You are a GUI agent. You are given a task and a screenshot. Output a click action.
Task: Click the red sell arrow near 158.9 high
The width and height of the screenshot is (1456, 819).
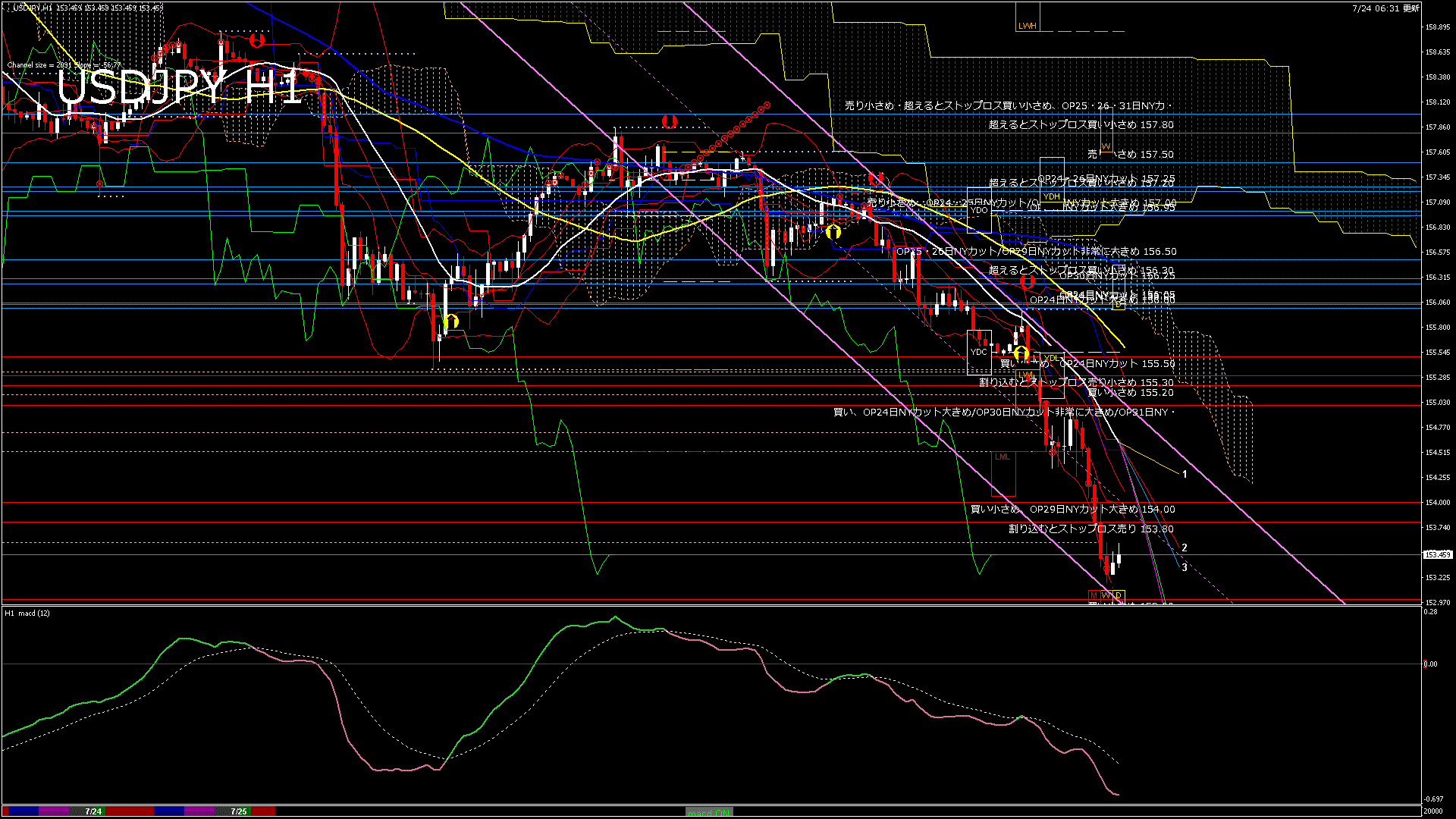(257, 39)
